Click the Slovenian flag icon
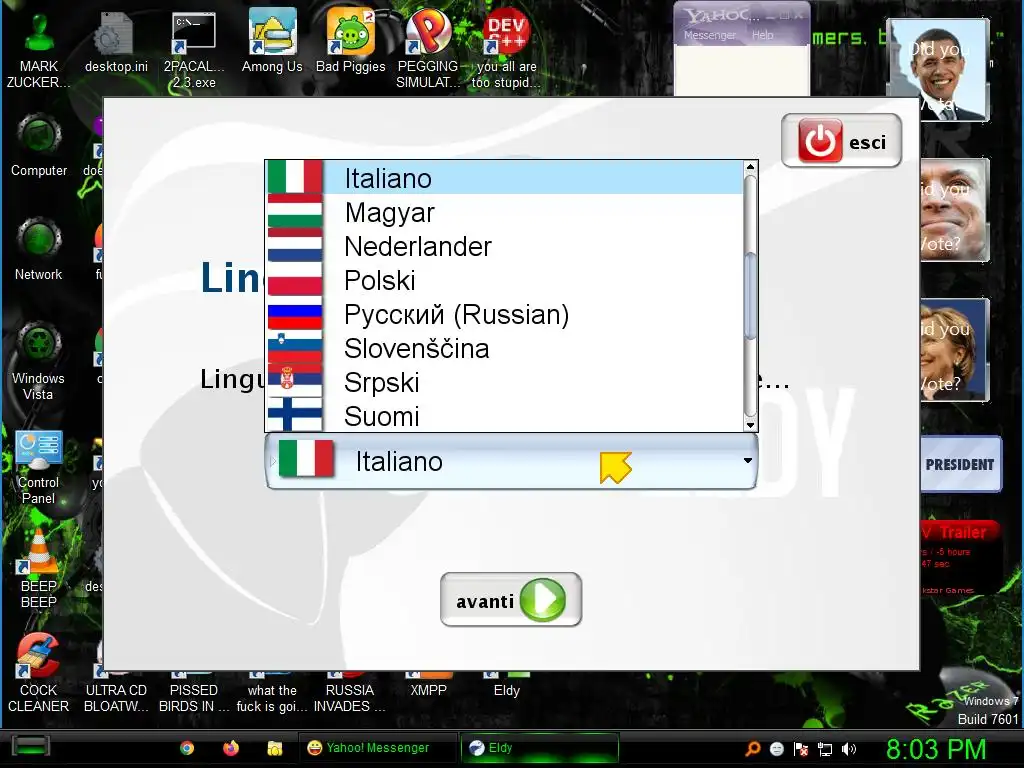 [295, 346]
